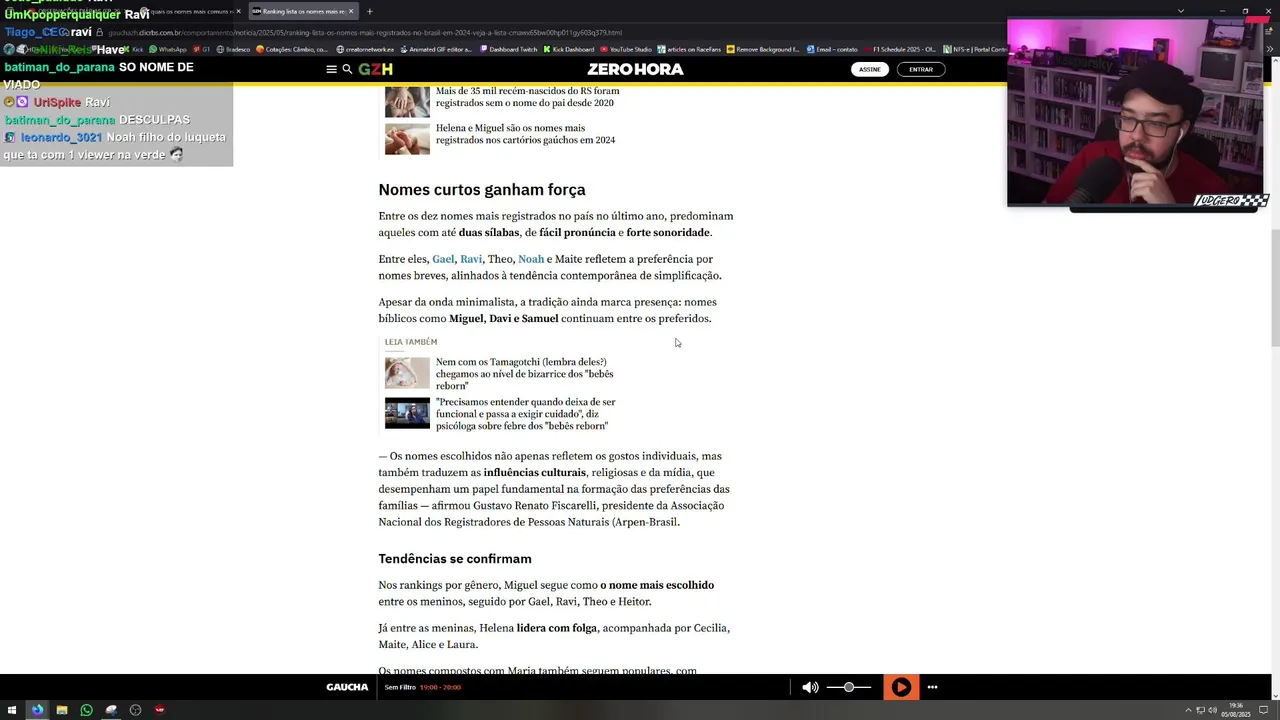Screen dimensions: 1280x720
Task: Open the creatornetwork.ea bookmark
Action: [x=365, y=49]
